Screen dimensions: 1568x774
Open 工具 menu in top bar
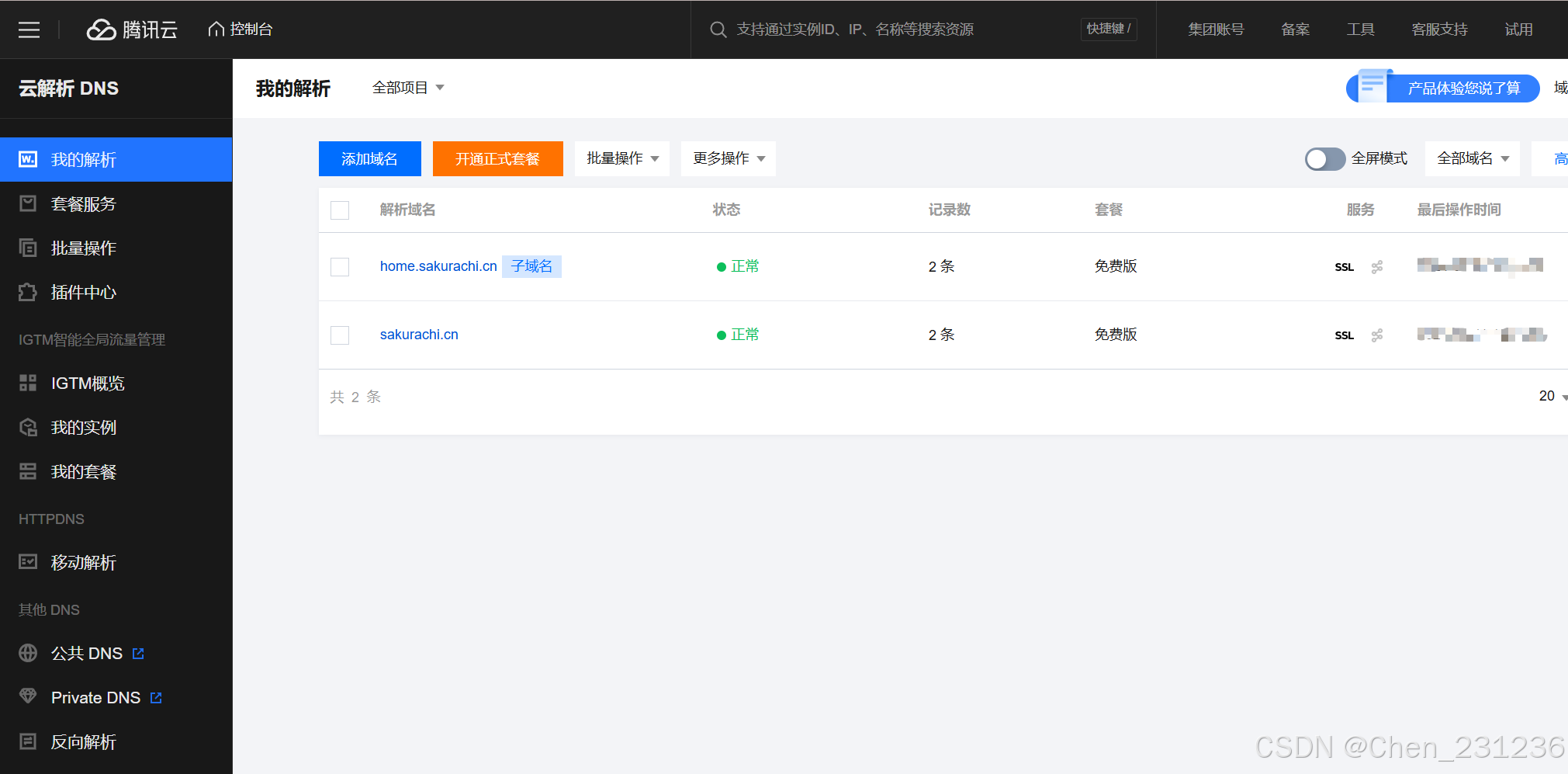coord(1360,30)
